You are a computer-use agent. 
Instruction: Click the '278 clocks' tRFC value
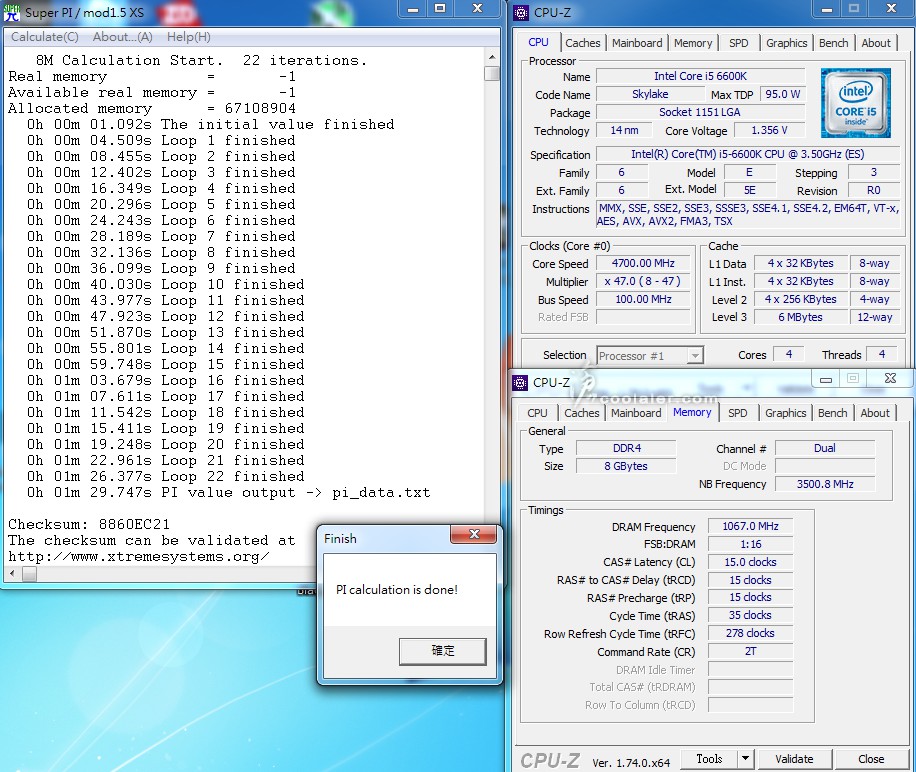(x=750, y=633)
